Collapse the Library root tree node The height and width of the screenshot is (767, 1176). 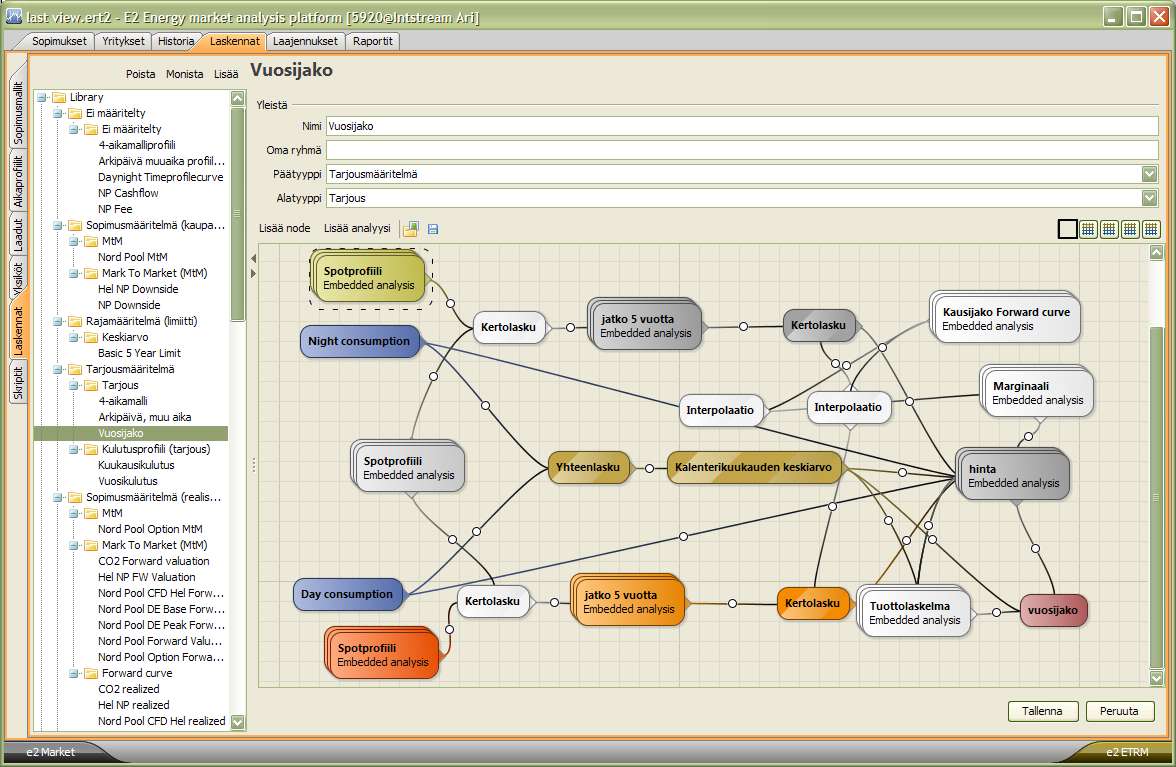(43, 97)
